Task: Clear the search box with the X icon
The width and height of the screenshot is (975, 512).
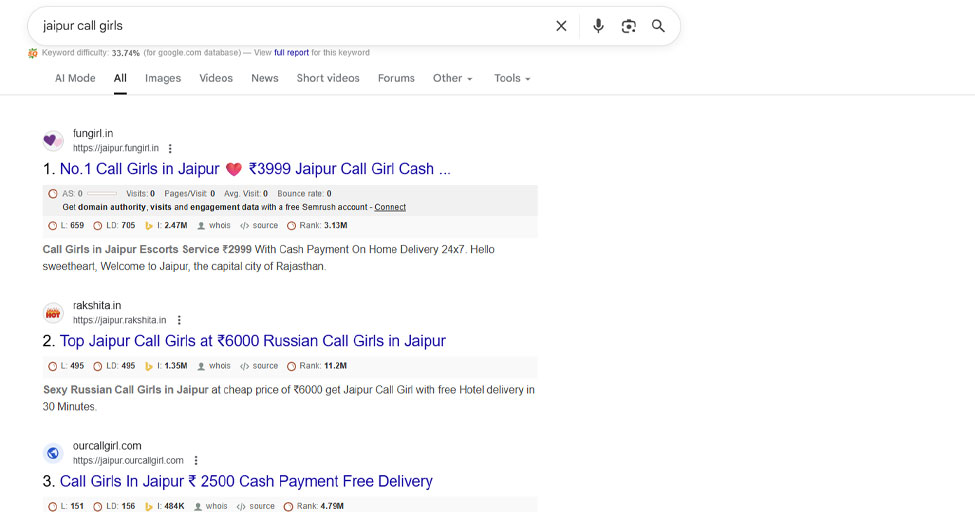Action: click(x=561, y=26)
